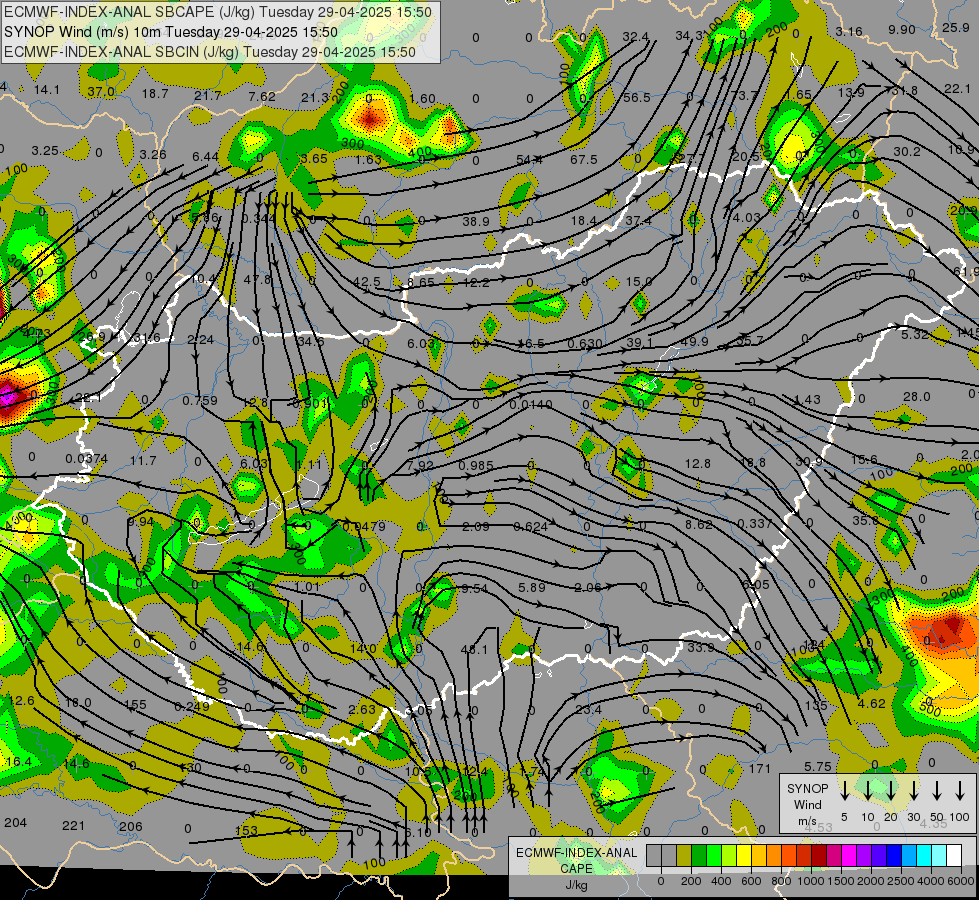Click the ECMWF-INDEX-ANAL SBCAPE title line
The image size is (979, 900).
(218, 12)
